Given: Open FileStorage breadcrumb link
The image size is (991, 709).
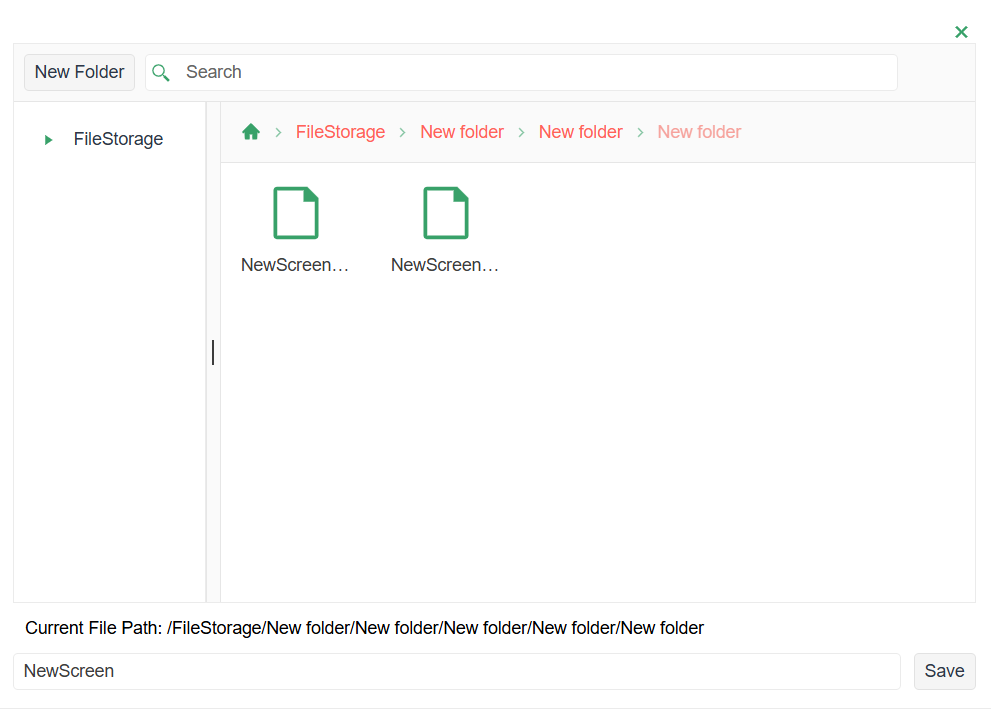Looking at the screenshot, I should [340, 132].
